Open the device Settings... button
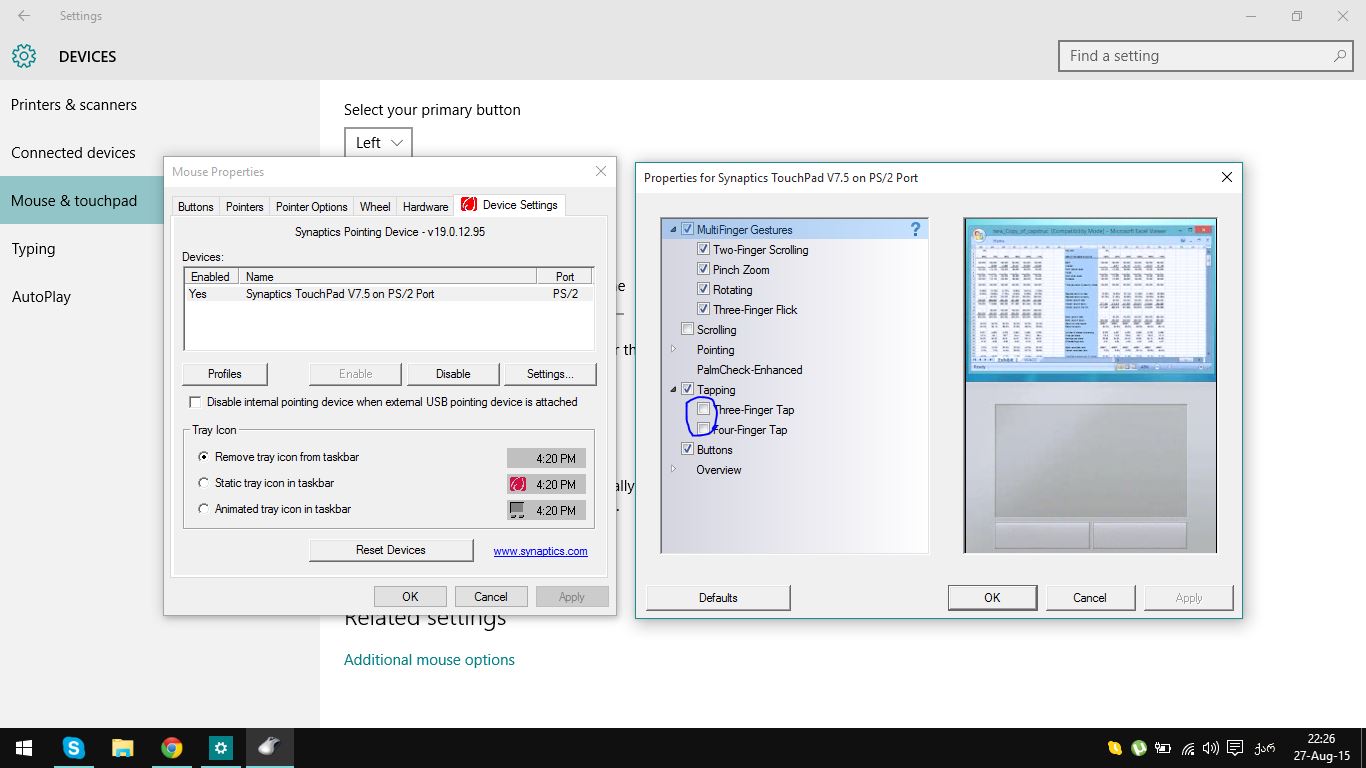 point(550,374)
